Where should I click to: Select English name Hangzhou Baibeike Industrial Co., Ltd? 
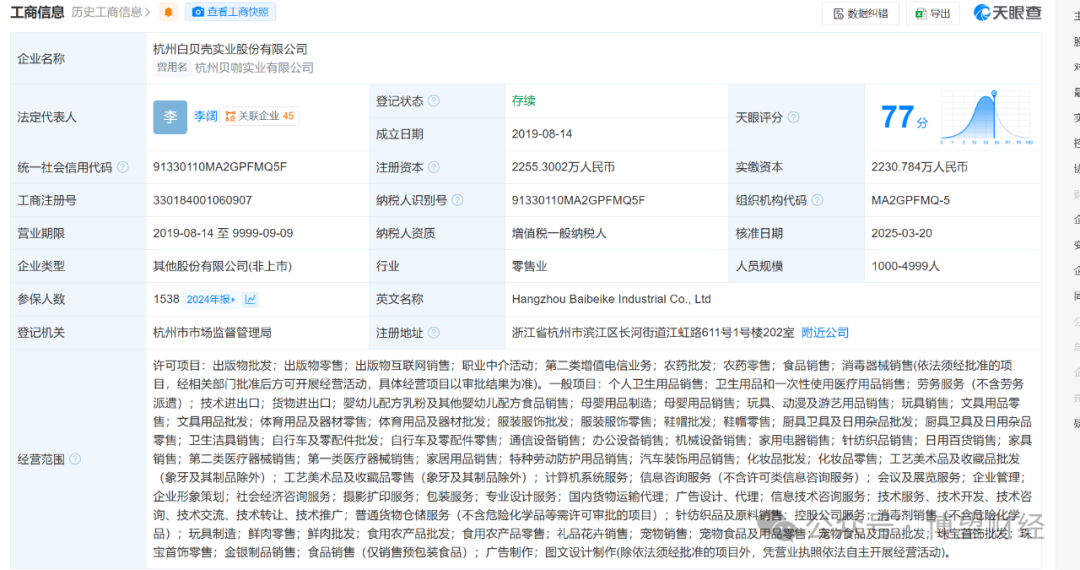click(611, 299)
